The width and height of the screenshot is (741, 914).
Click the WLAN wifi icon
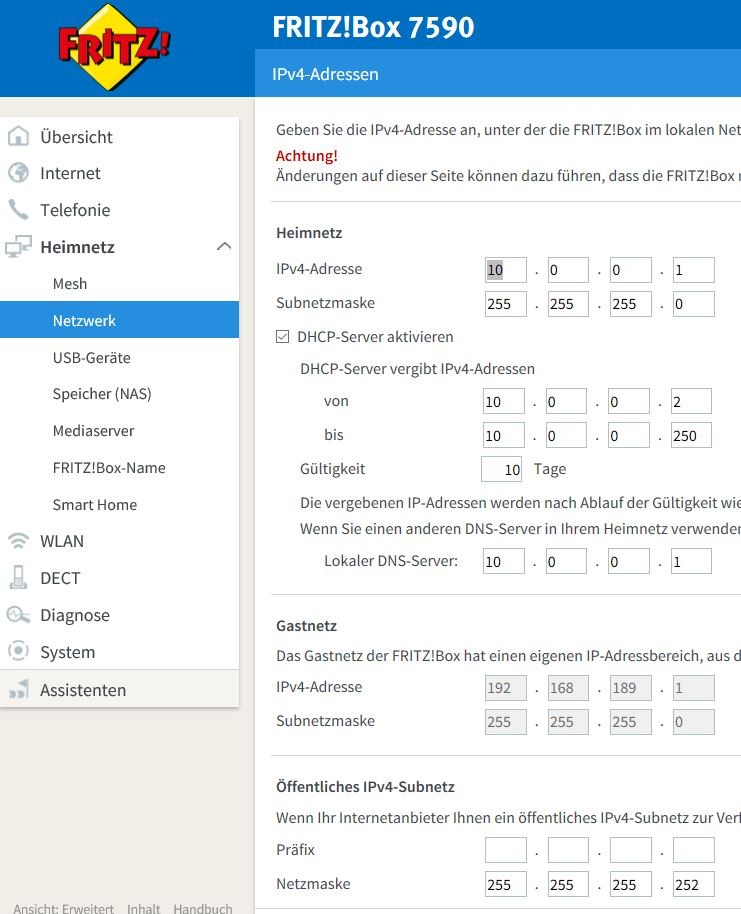click(18, 541)
